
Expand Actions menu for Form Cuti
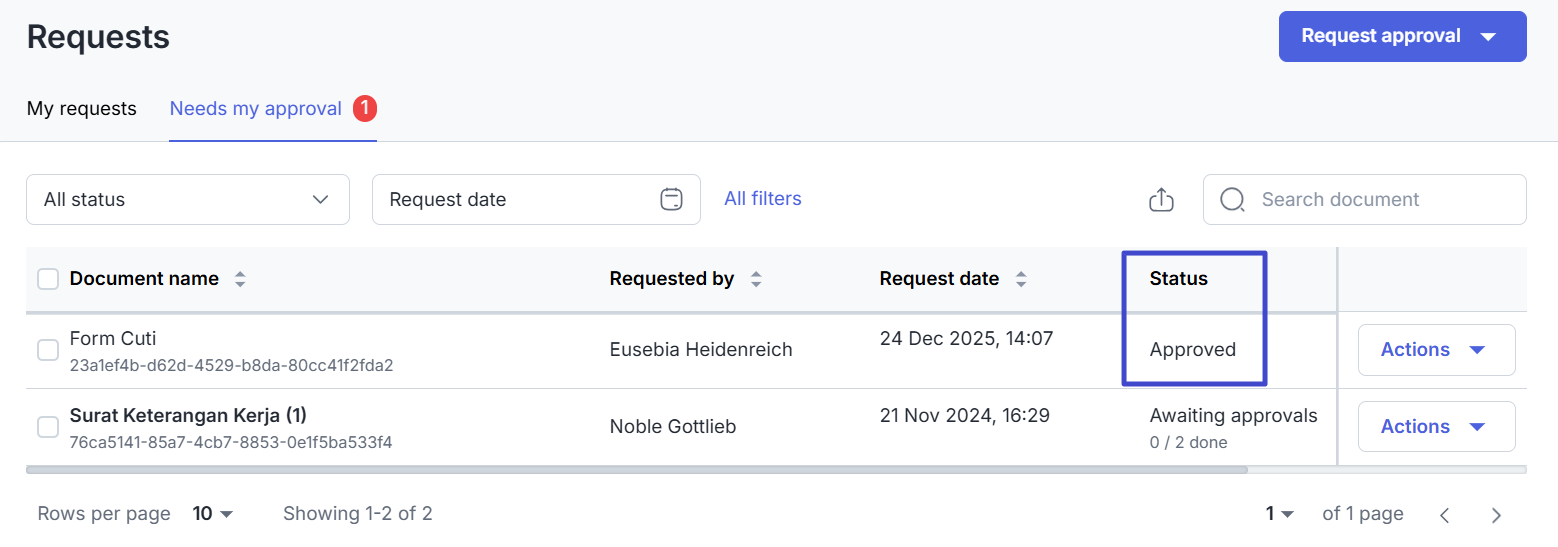pyautogui.click(x=1436, y=350)
